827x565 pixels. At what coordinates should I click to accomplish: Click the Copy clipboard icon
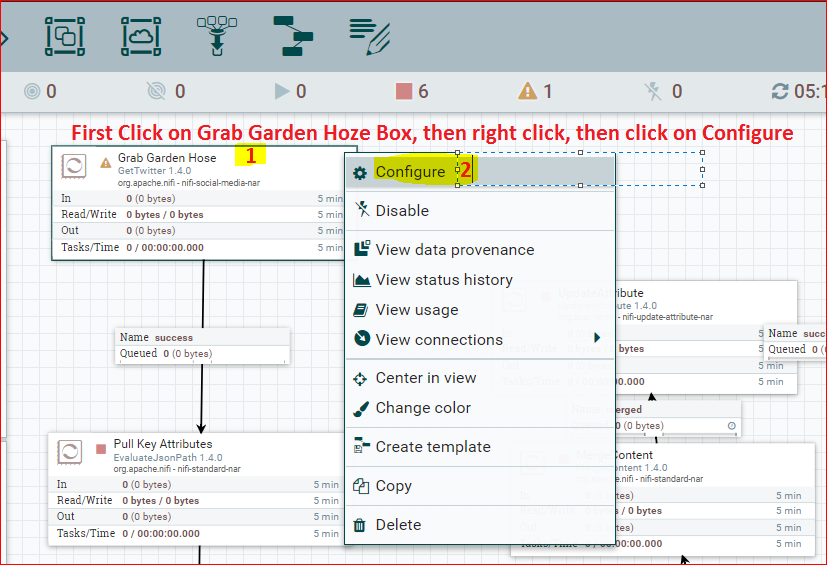(x=361, y=486)
